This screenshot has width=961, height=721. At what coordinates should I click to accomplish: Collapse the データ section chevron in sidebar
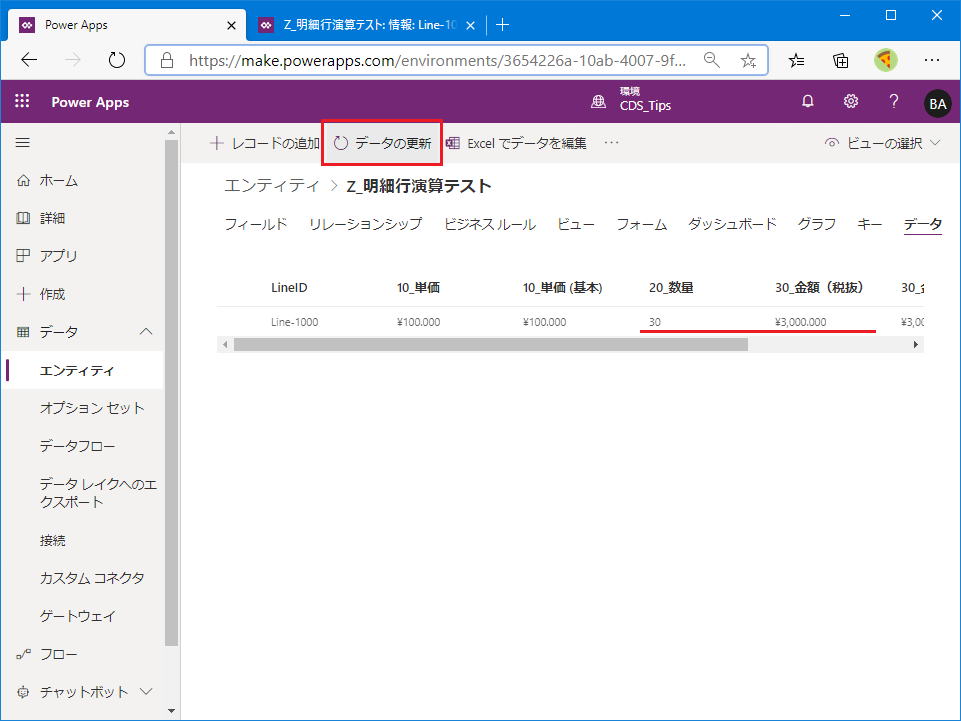[146, 332]
